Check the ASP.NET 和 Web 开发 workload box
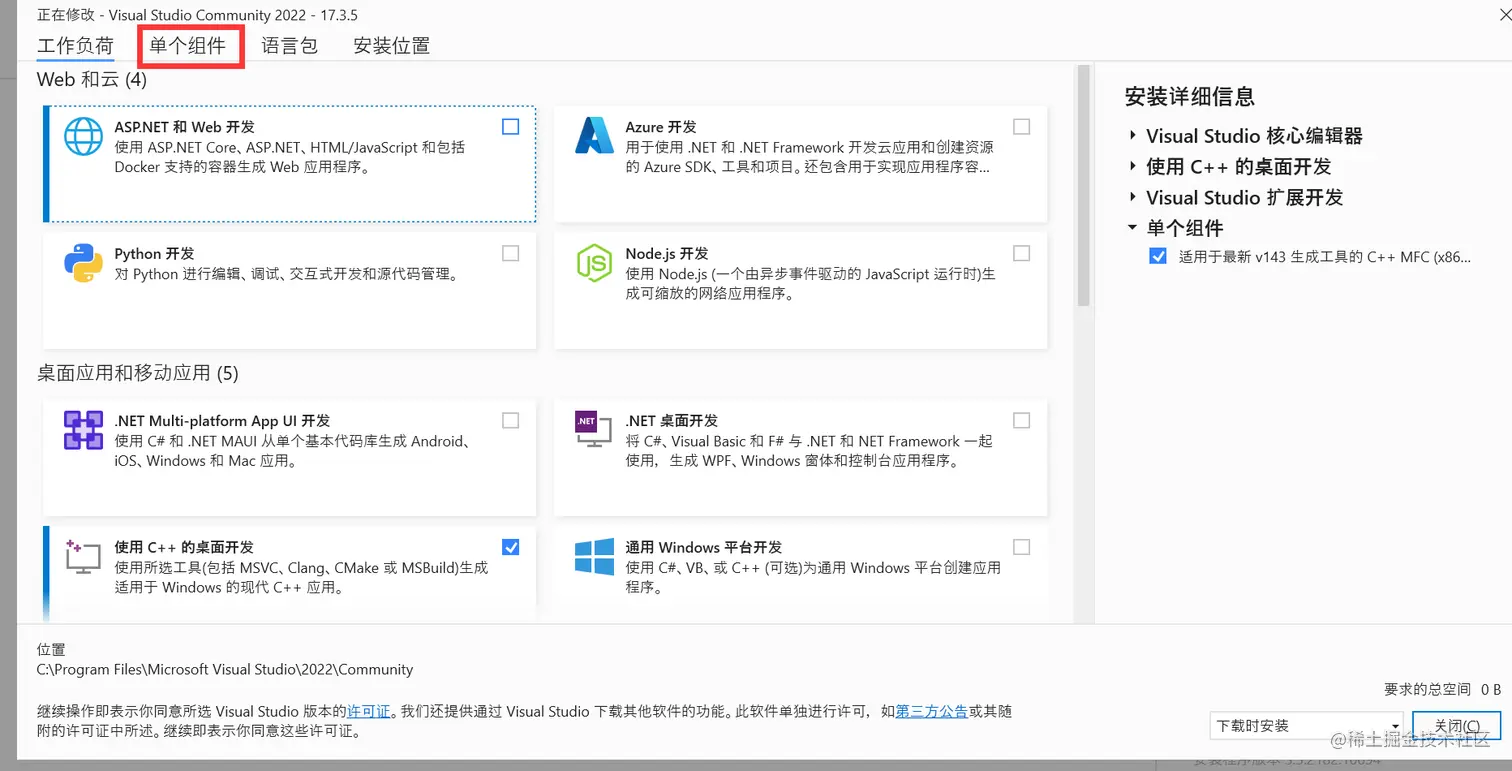1512x771 pixels. [x=511, y=127]
